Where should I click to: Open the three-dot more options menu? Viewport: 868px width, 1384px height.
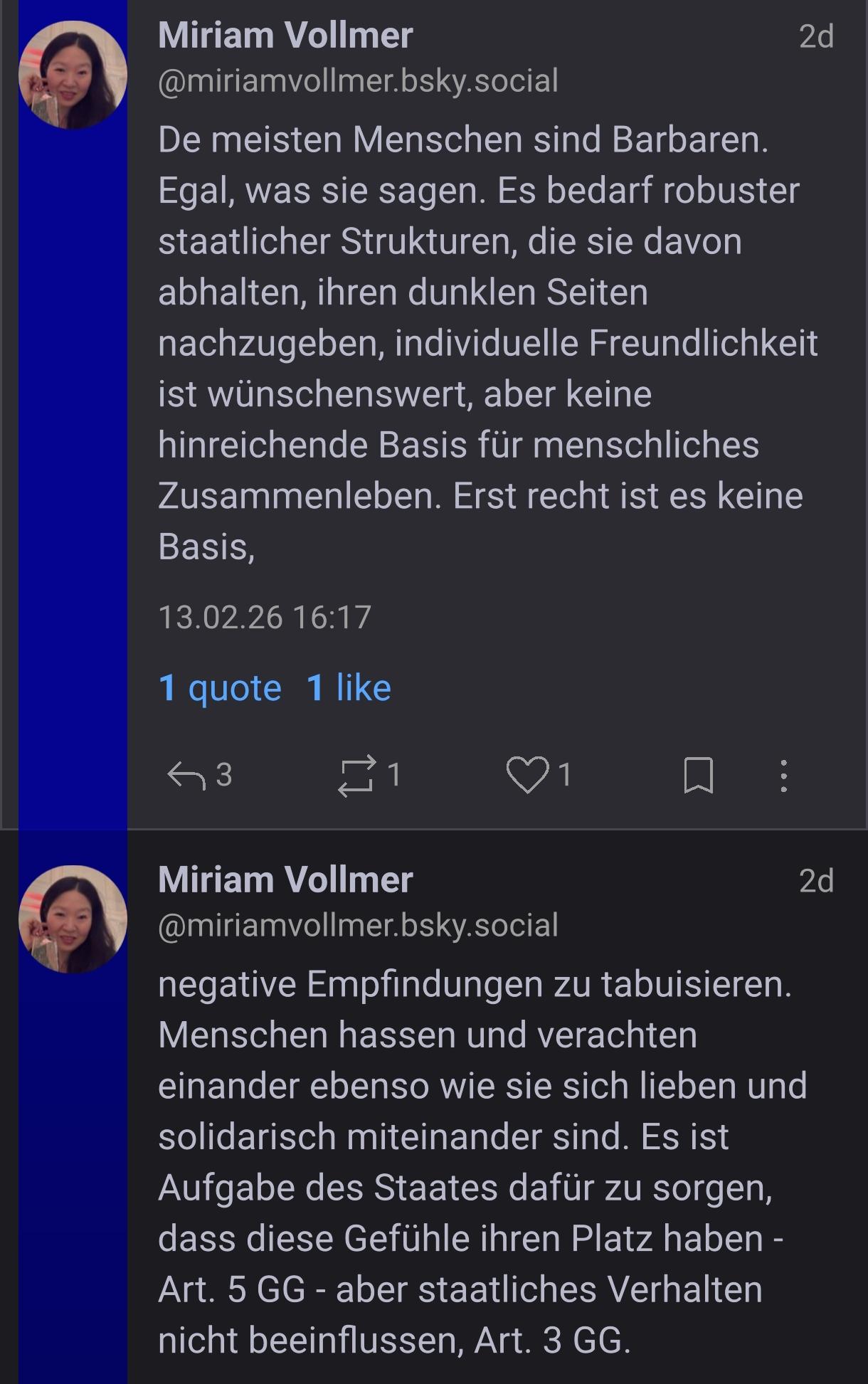click(x=783, y=775)
